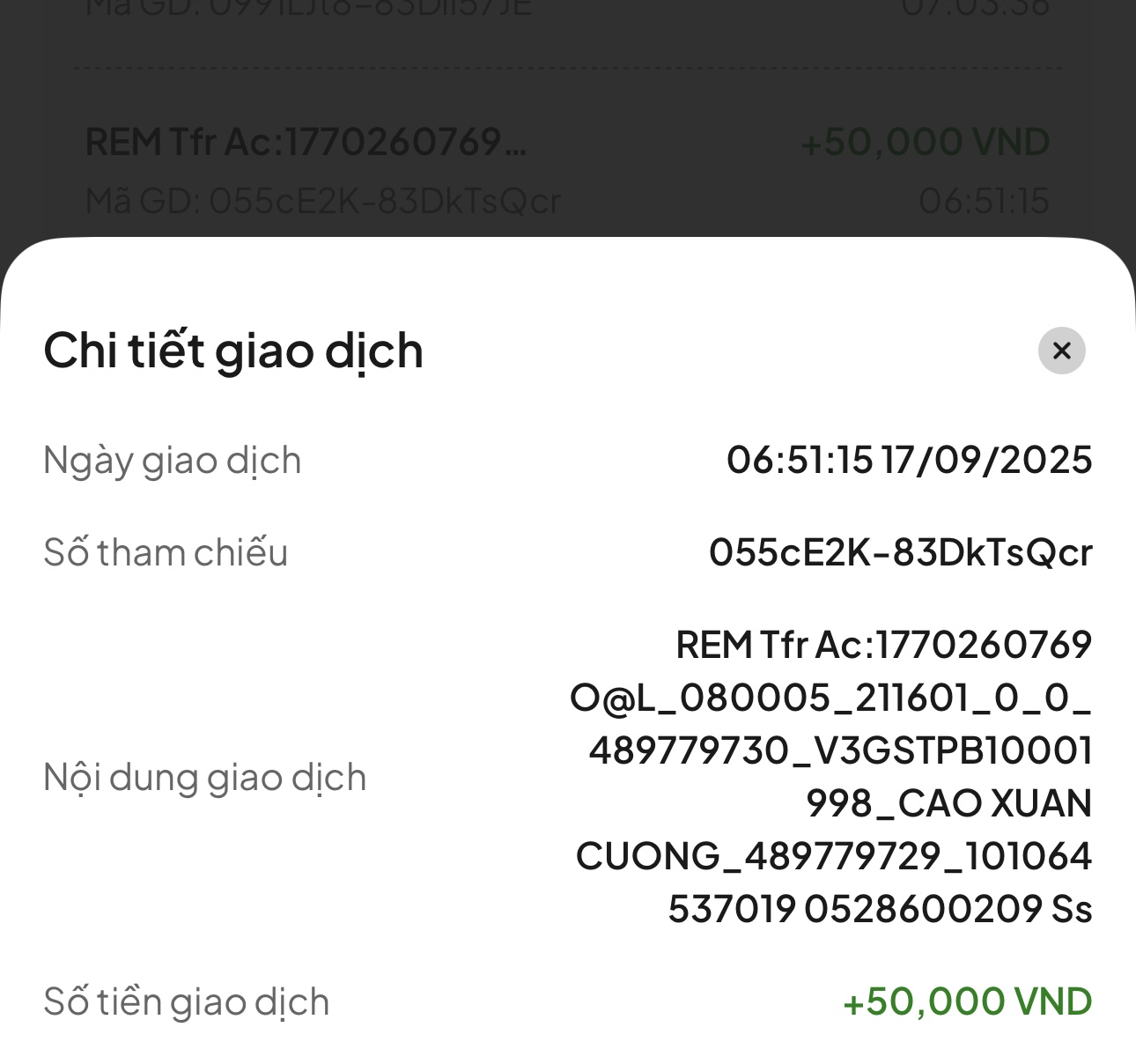Select the Số tiền giao dịch label
Screen dimensions: 1136x1064
click(186, 1002)
